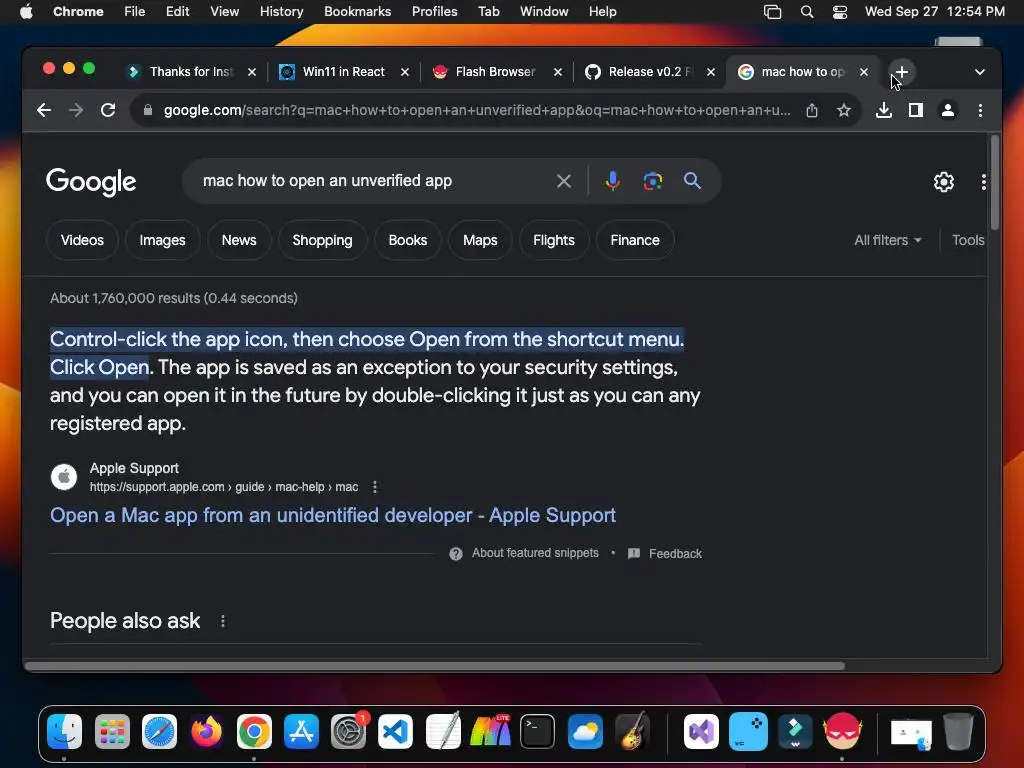Toggle Chrome side panel icon
The image size is (1024, 768).
tap(916, 110)
